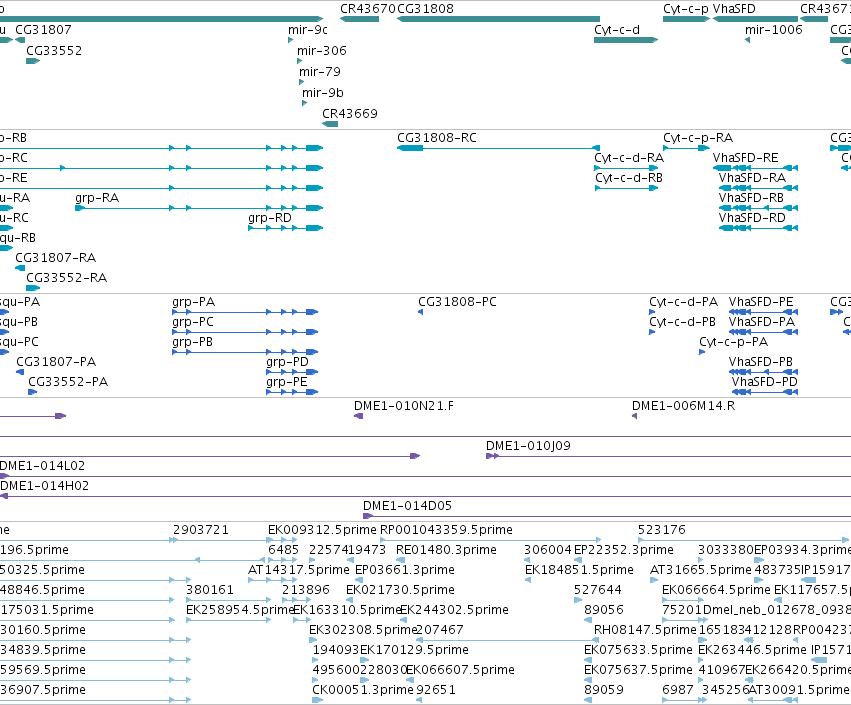The height and width of the screenshot is (705, 851).
Task: Click the CG33552 gene label
Action: click(x=54, y=51)
